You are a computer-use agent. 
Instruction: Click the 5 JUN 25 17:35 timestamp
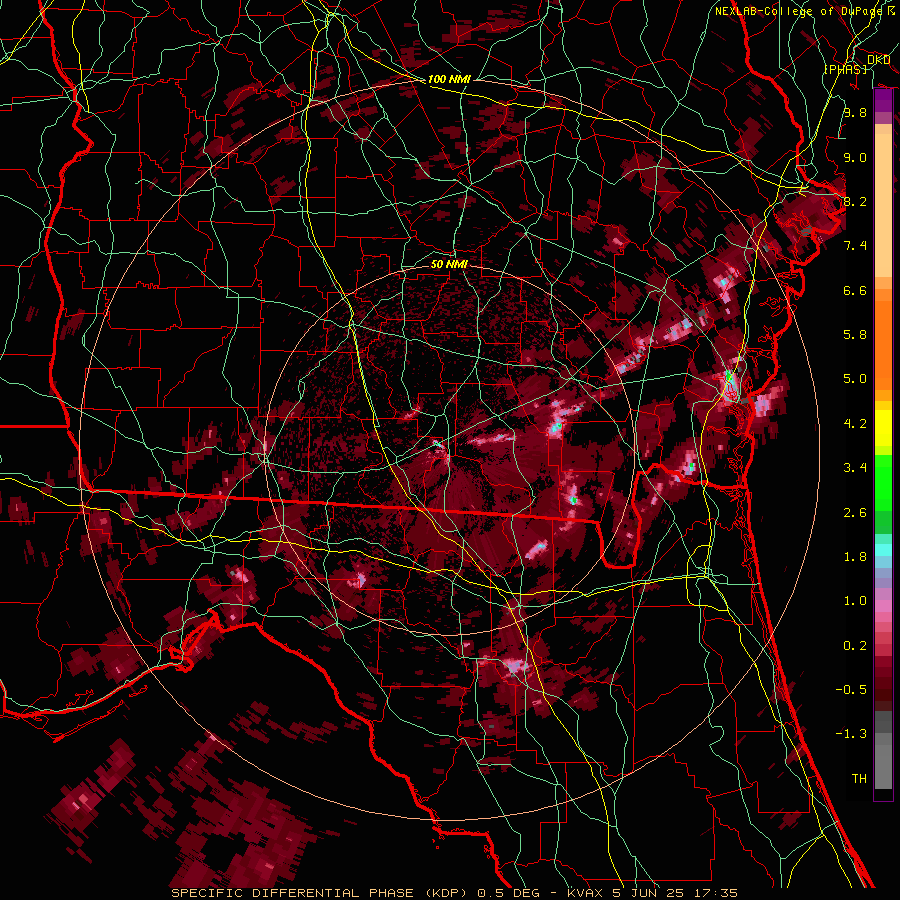point(676,893)
